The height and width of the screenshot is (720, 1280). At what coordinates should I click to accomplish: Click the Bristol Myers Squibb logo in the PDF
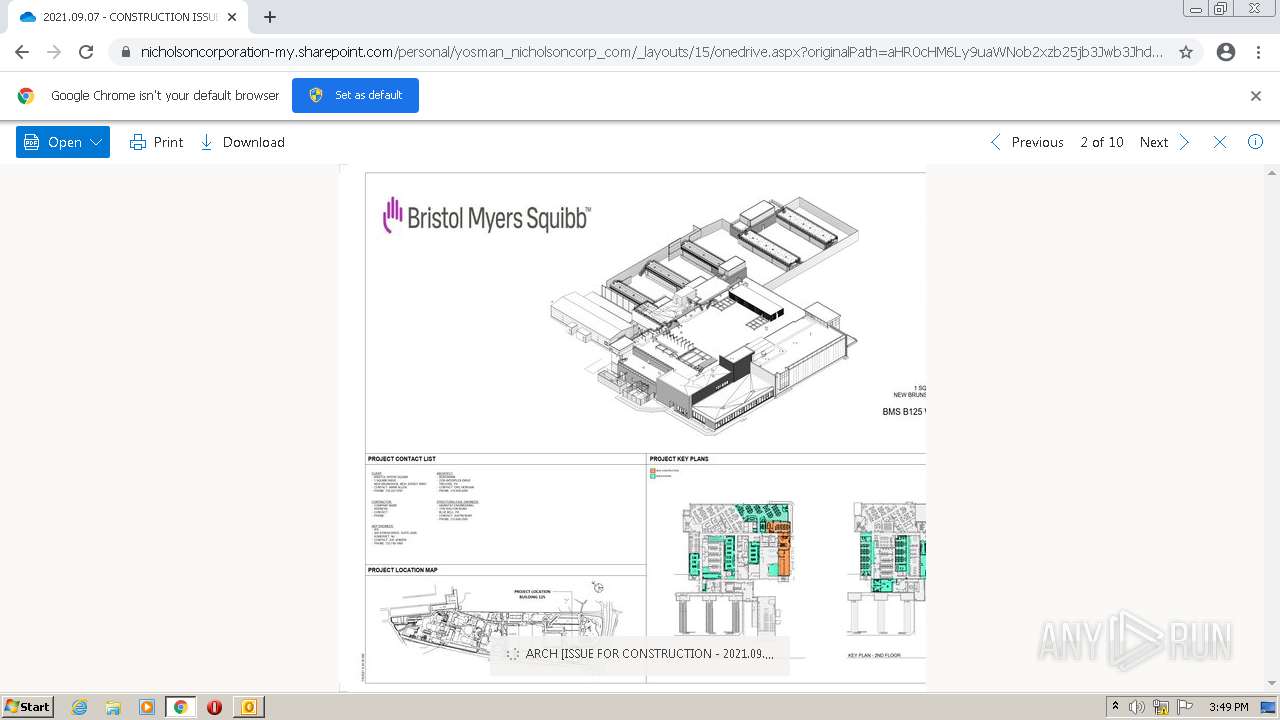[486, 216]
